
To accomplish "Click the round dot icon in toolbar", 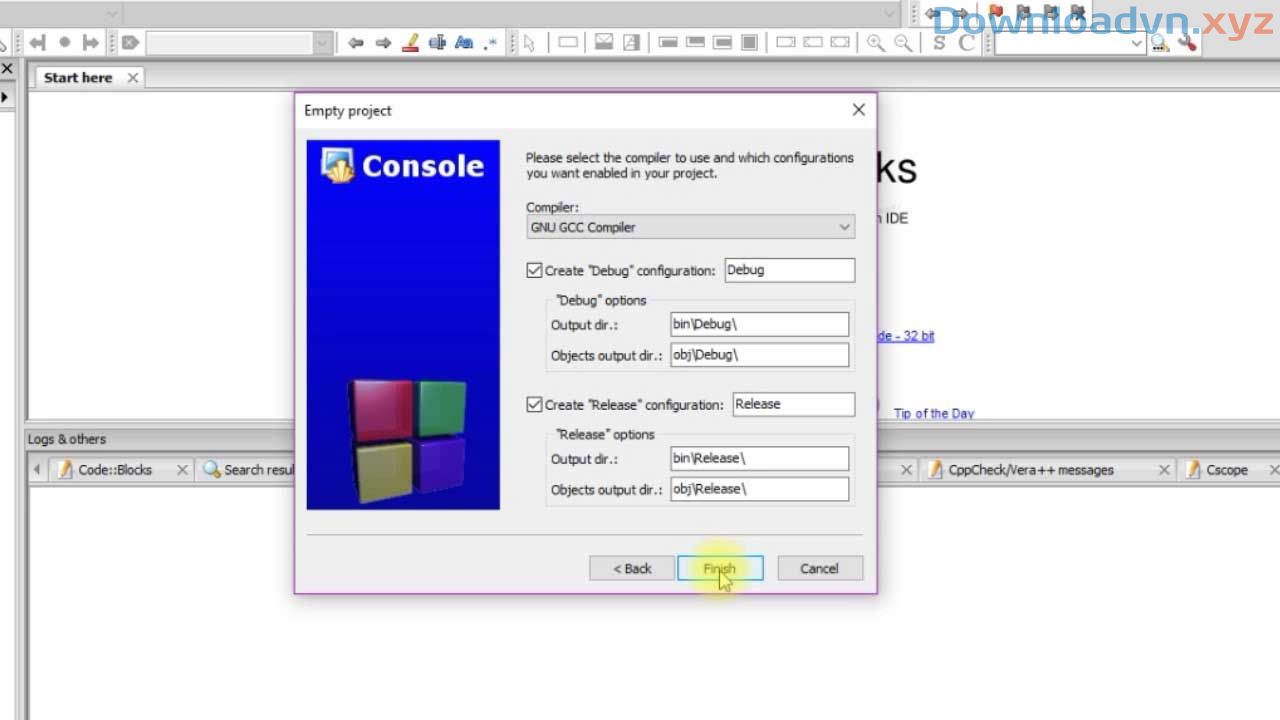I will point(65,43).
